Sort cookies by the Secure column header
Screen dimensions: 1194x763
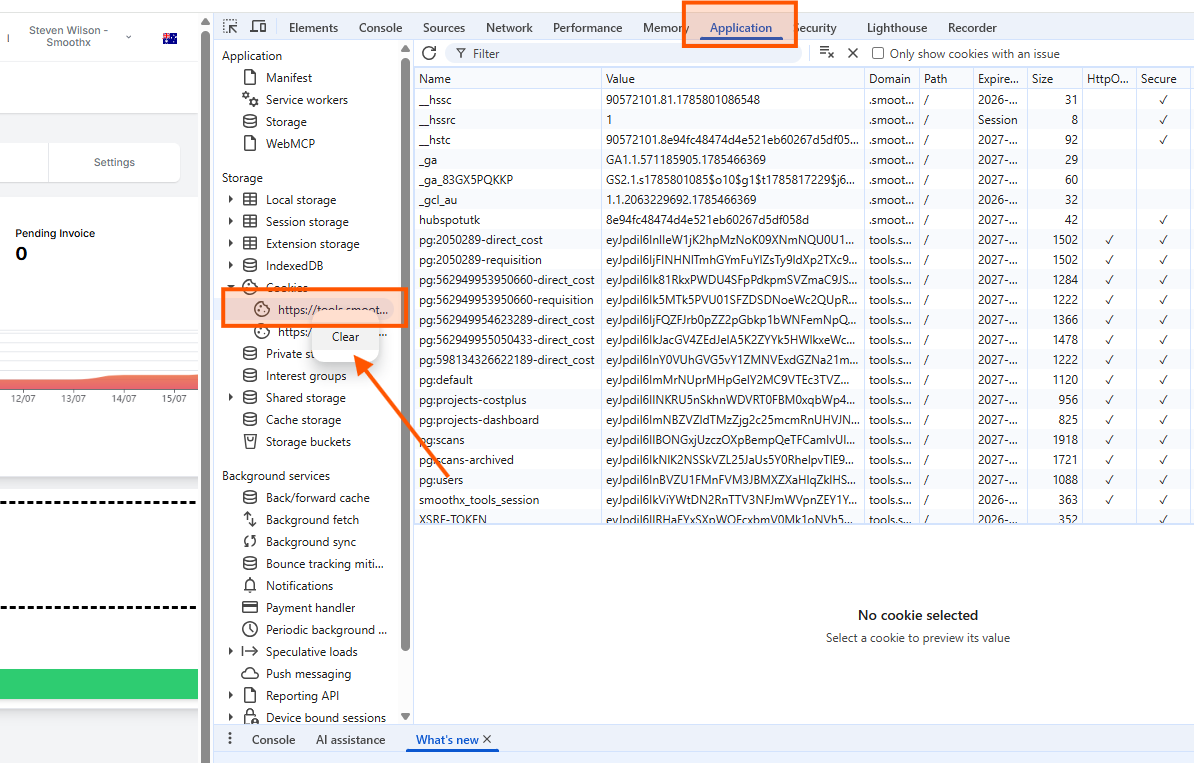[x=1162, y=78]
